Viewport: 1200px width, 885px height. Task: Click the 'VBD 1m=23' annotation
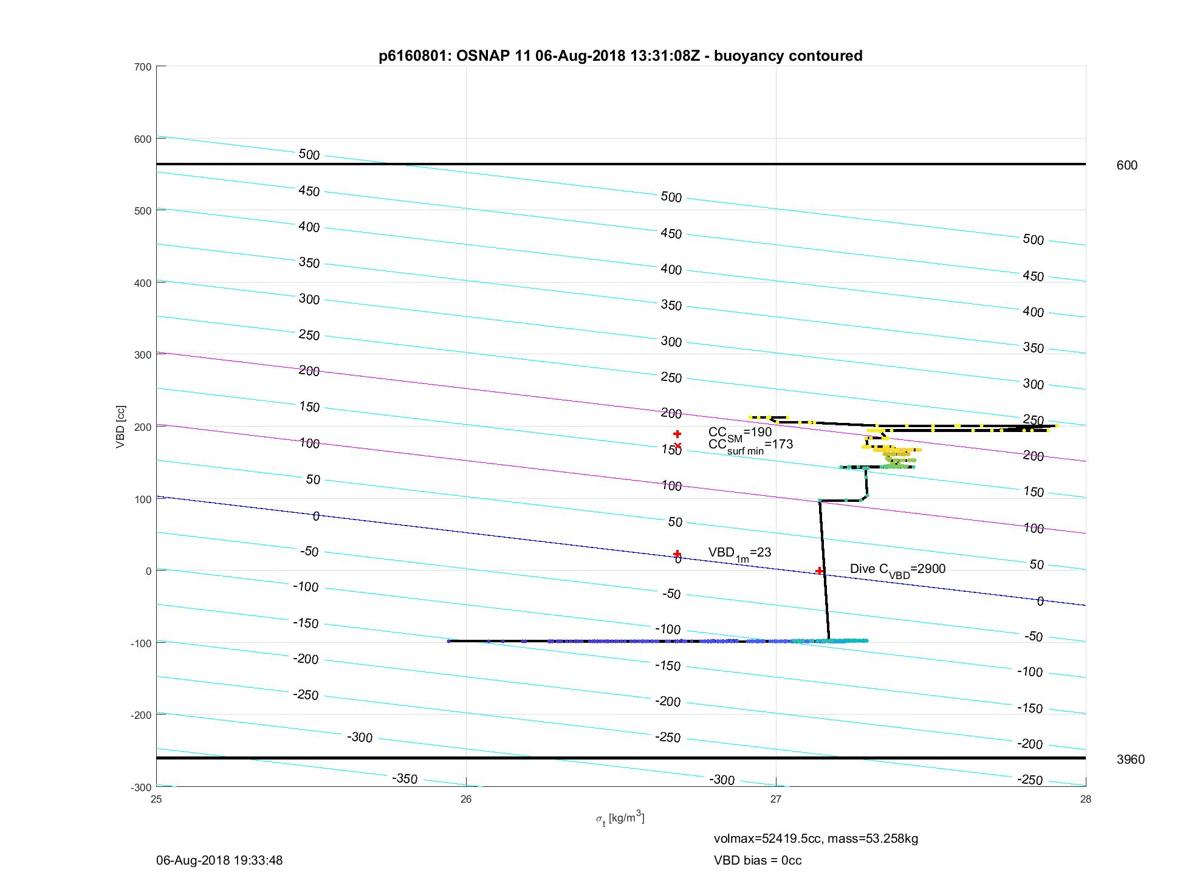[739, 553]
